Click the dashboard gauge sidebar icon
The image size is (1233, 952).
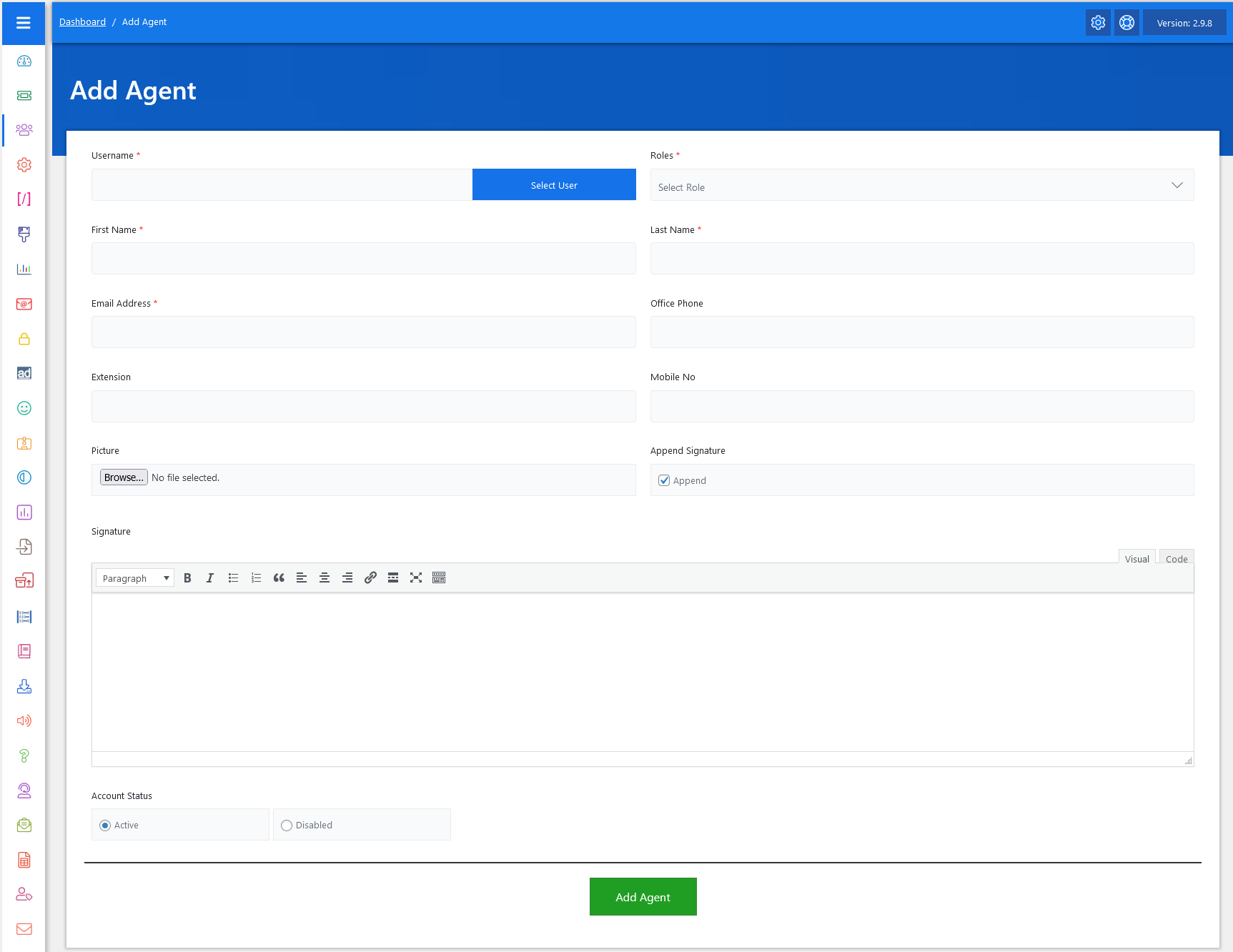click(x=24, y=61)
